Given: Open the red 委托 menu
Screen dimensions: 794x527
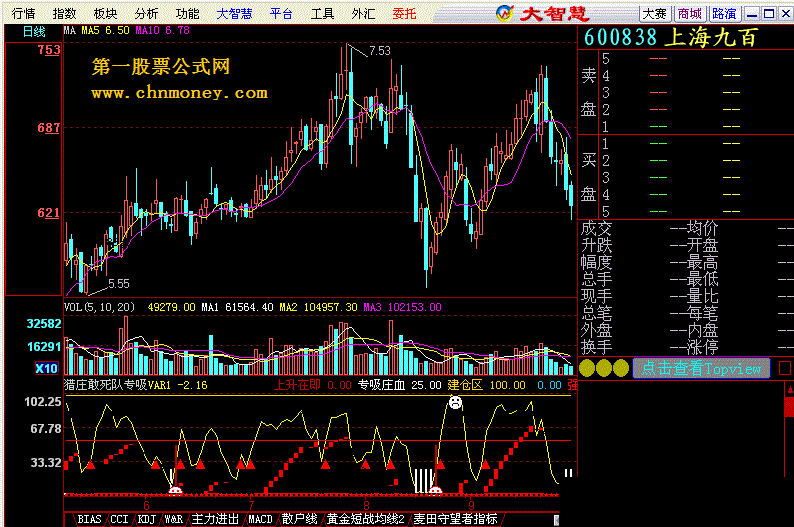Looking at the screenshot, I should point(404,14).
